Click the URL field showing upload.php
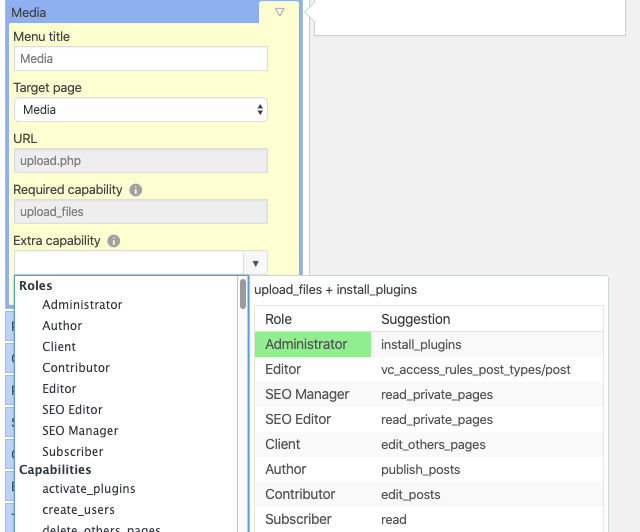The height and width of the screenshot is (532, 640). tap(141, 160)
